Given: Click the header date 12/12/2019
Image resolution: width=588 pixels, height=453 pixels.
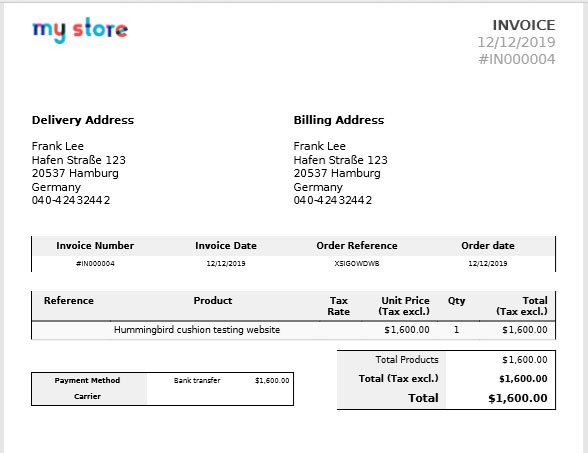Looking at the screenshot, I should tap(516, 42).
